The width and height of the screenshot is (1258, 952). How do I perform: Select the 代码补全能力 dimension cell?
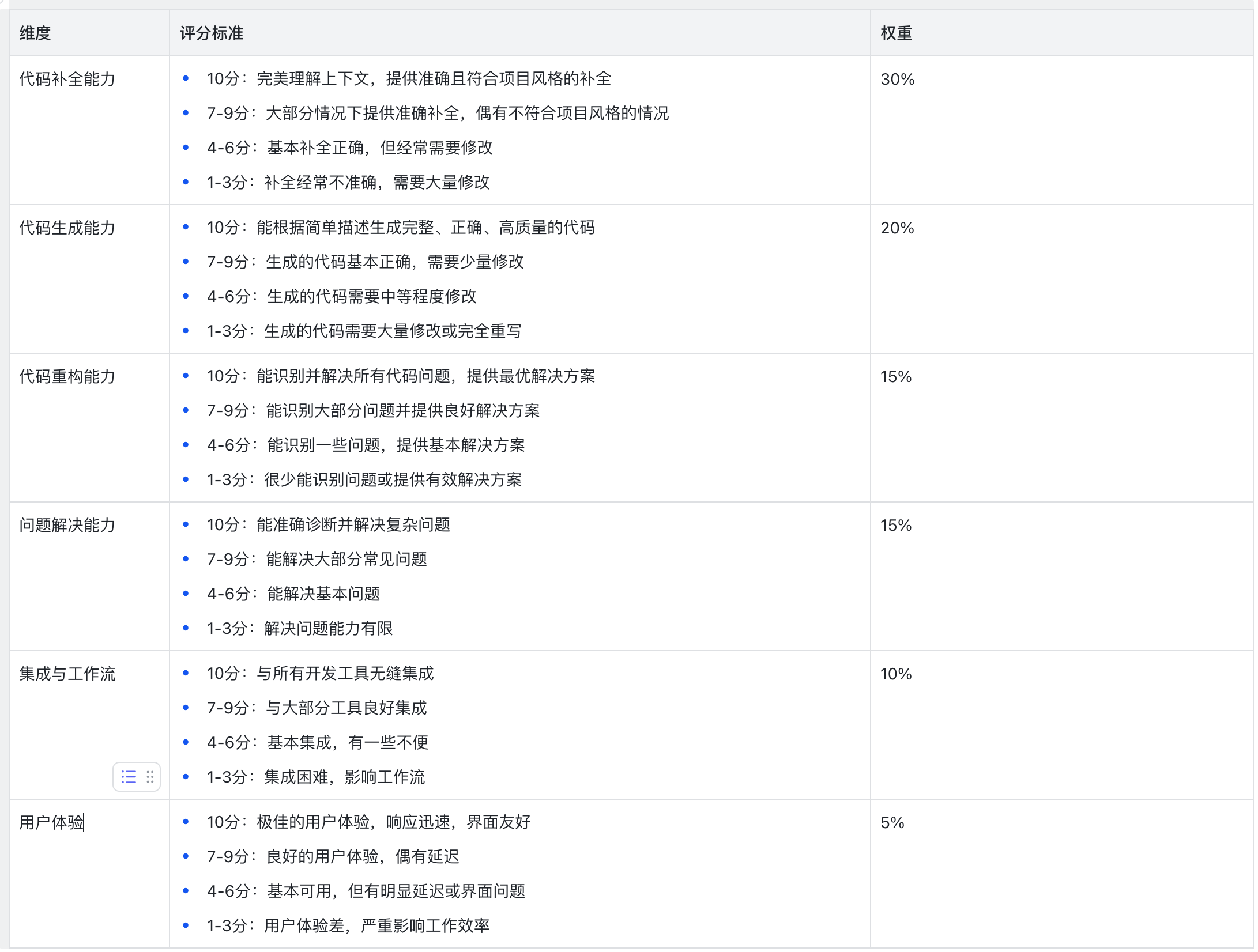coord(67,79)
